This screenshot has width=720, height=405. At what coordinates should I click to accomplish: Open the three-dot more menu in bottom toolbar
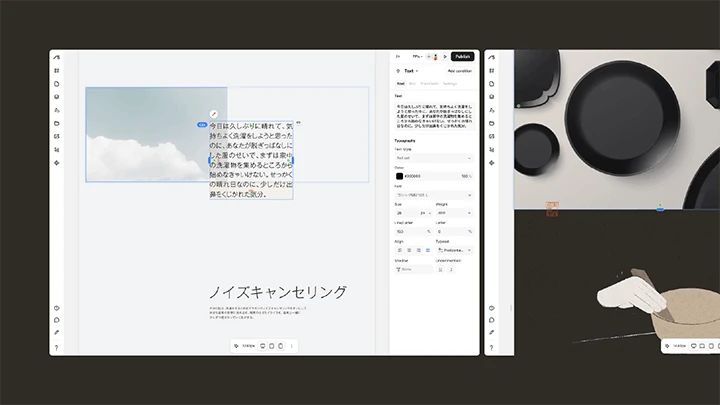[292, 346]
